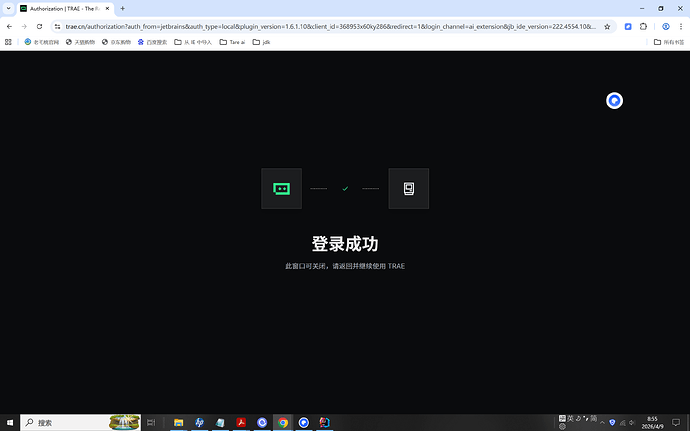690x431 pixels.
Task: Click the green TRAE logo tile
Action: click(281, 188)
